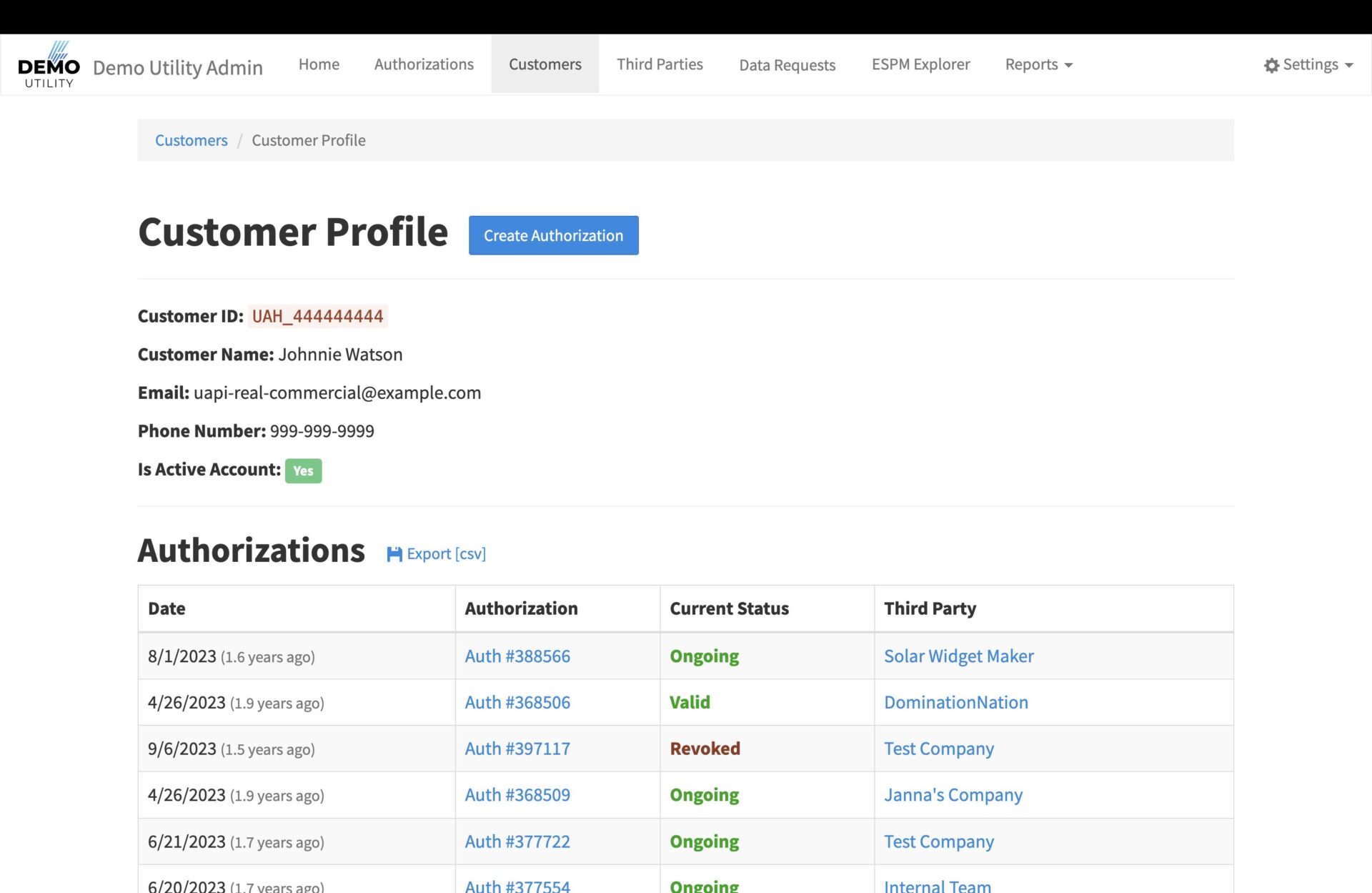
Task: Click the green Yes active badge
Action: [x=303, y=470]
